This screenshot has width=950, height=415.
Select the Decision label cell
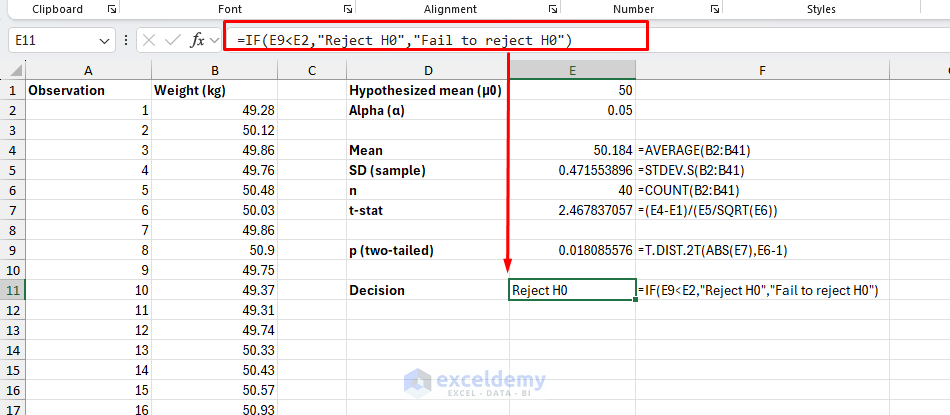pos(428,290)
